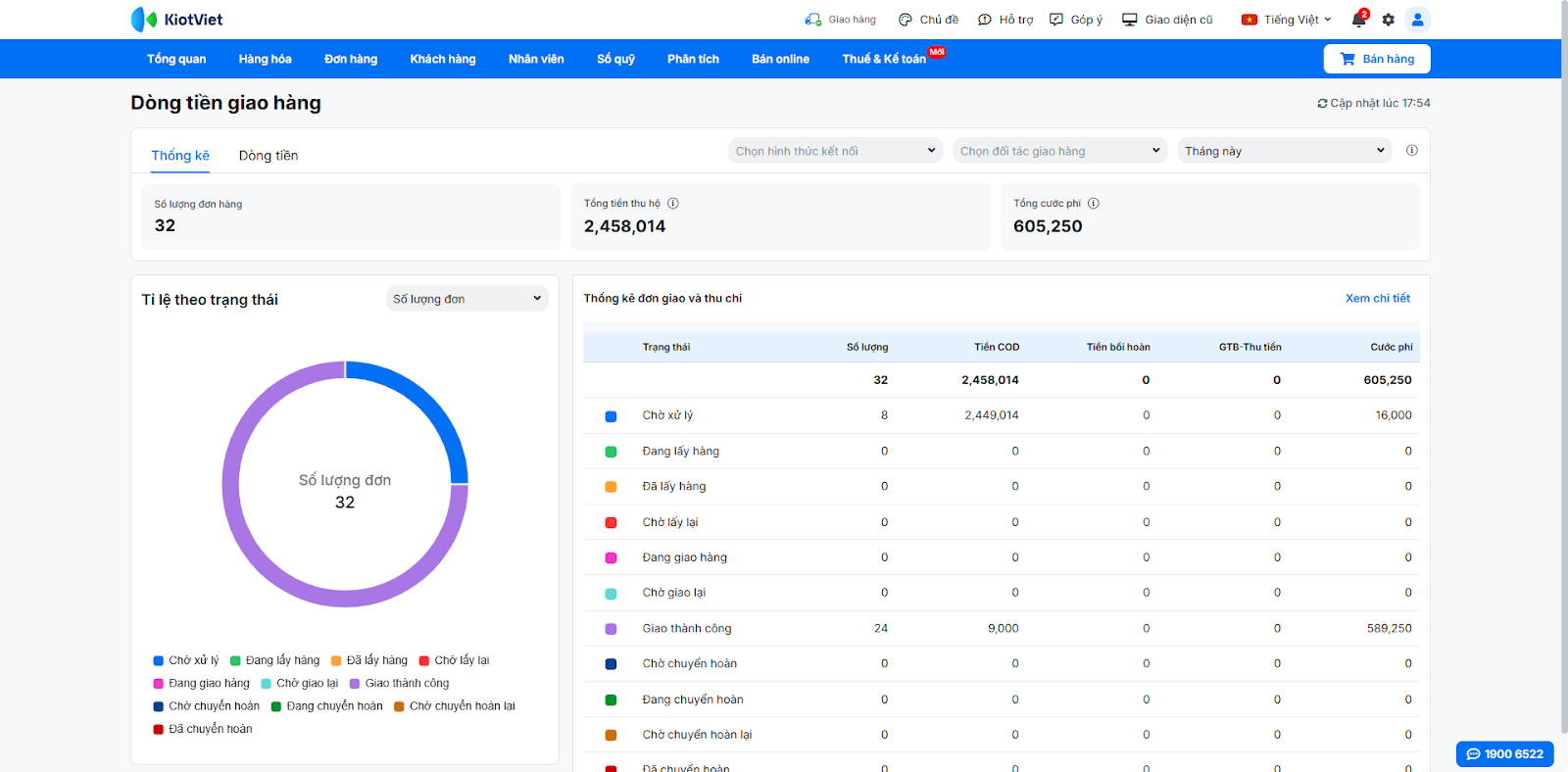Click info icon next to Tổng tiền thu hộ
Viewport: 1568px width, 772px height.
(x=673, y=204)
